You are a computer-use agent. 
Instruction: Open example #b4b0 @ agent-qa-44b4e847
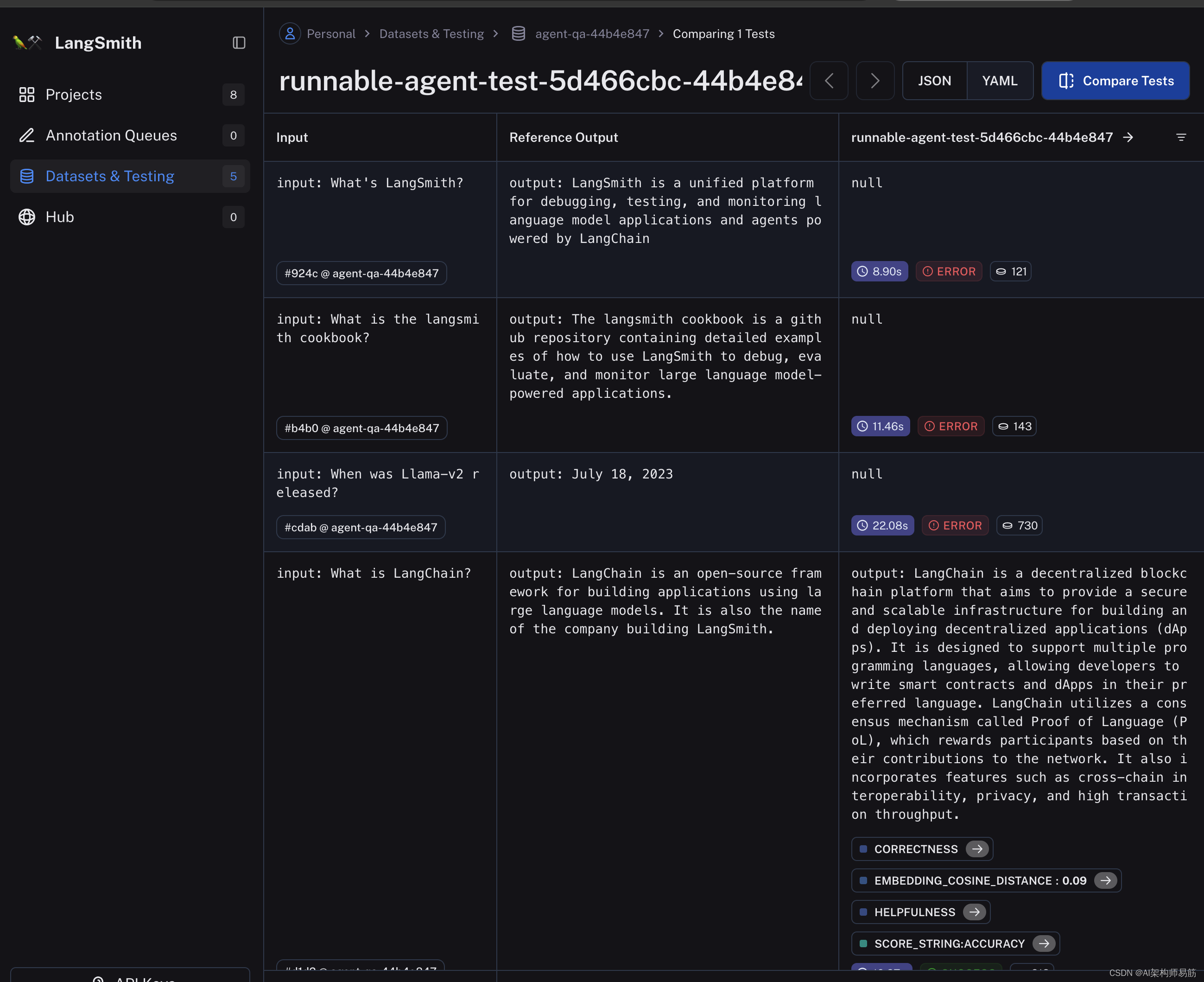[x=362, y=428]
